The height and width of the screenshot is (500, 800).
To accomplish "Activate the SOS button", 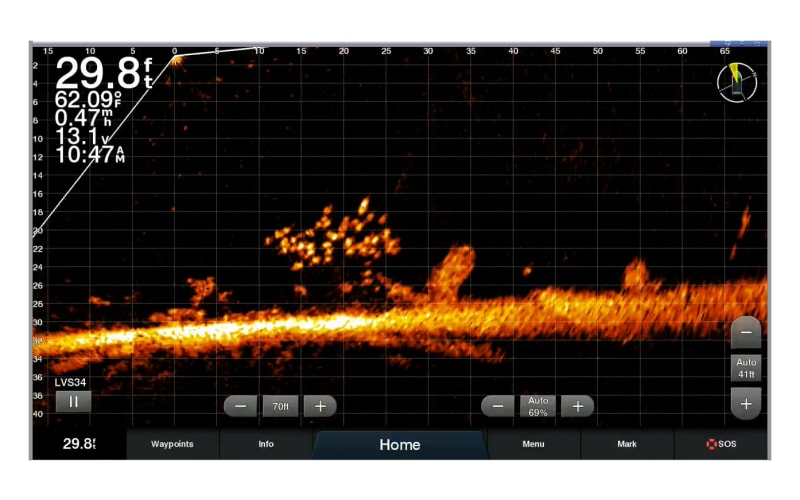I will point(721,444).
